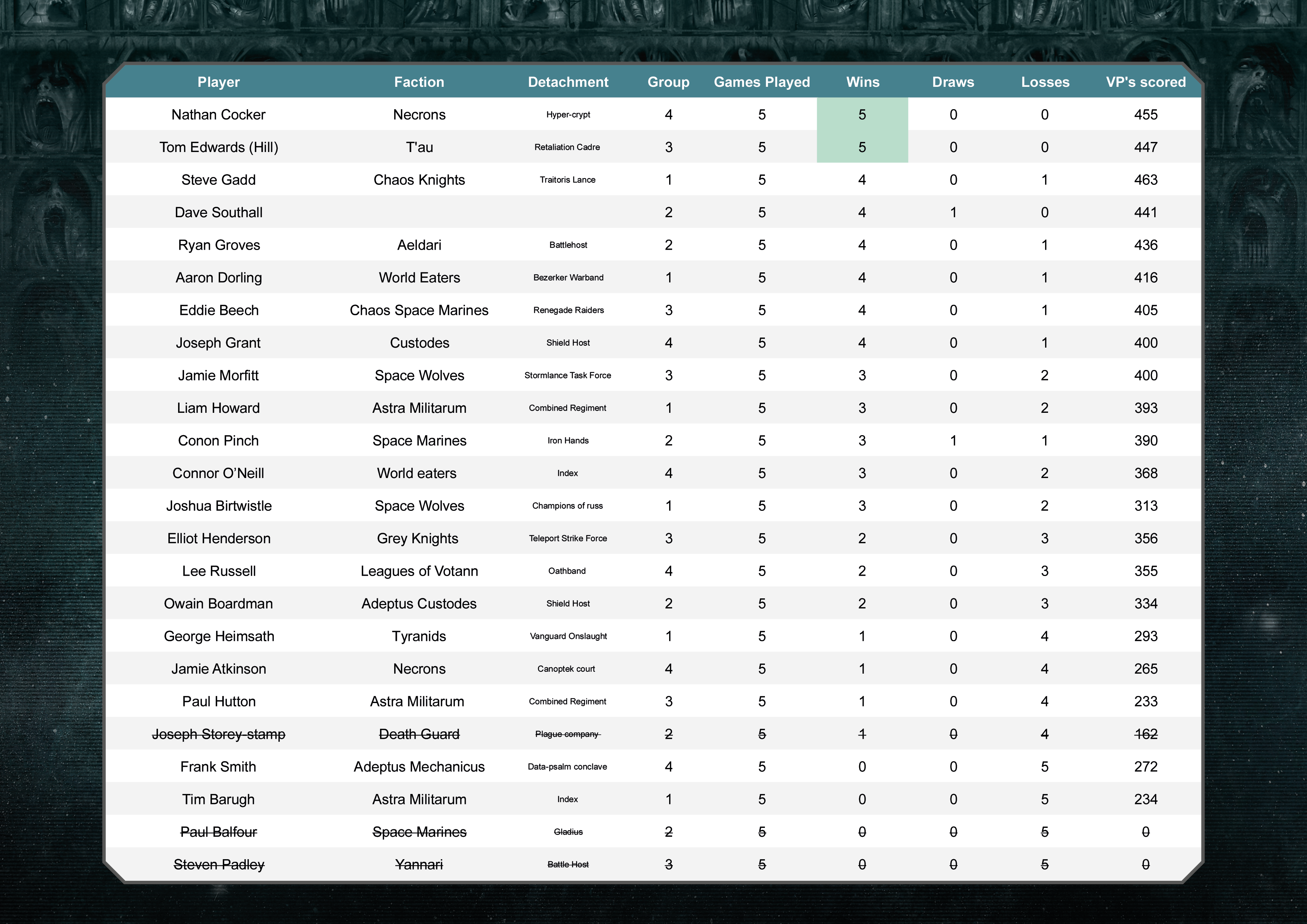Select player name Lee Russell
1307x924 pixels.
click(x=219, y=571)
